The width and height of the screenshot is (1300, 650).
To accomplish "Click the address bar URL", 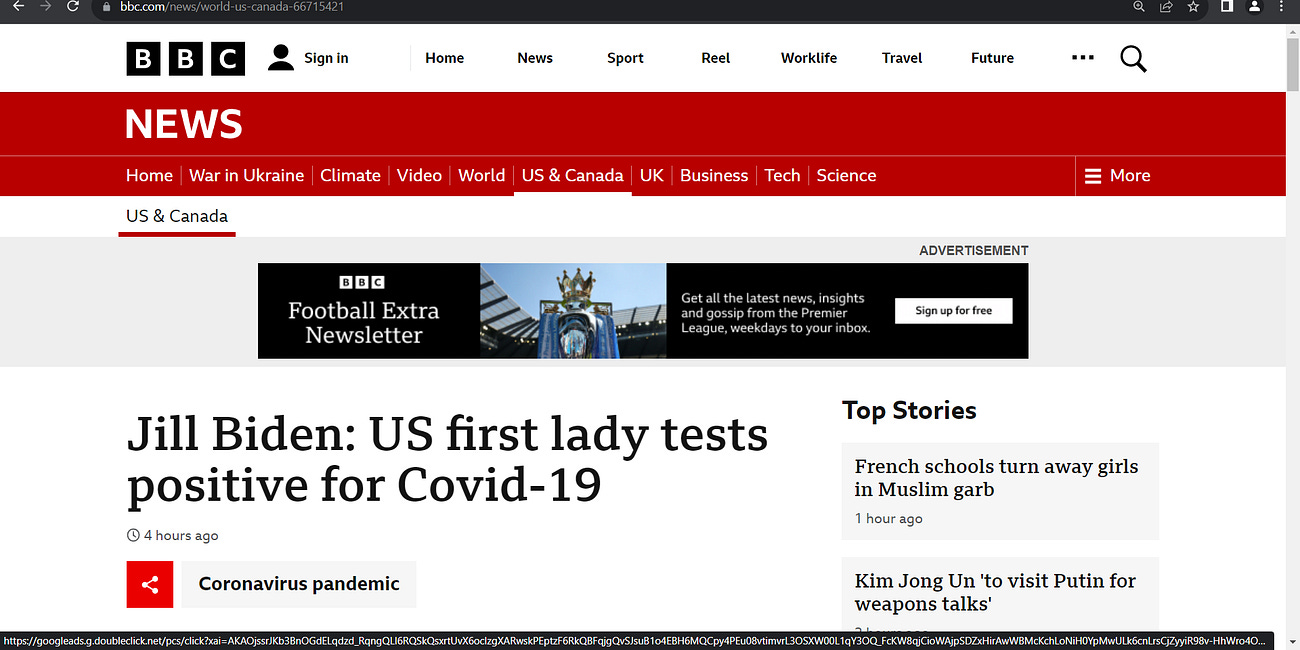I will (x=233, y=6).
